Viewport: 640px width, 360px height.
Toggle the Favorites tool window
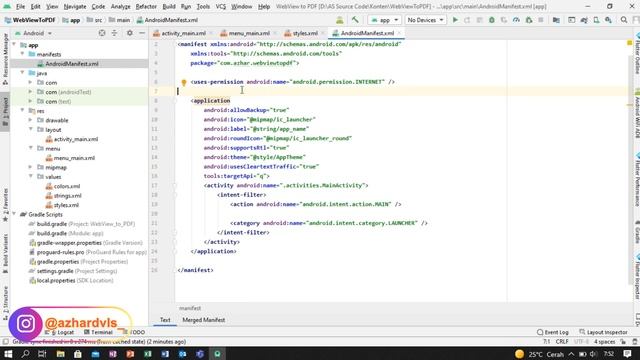click(5, 205)
